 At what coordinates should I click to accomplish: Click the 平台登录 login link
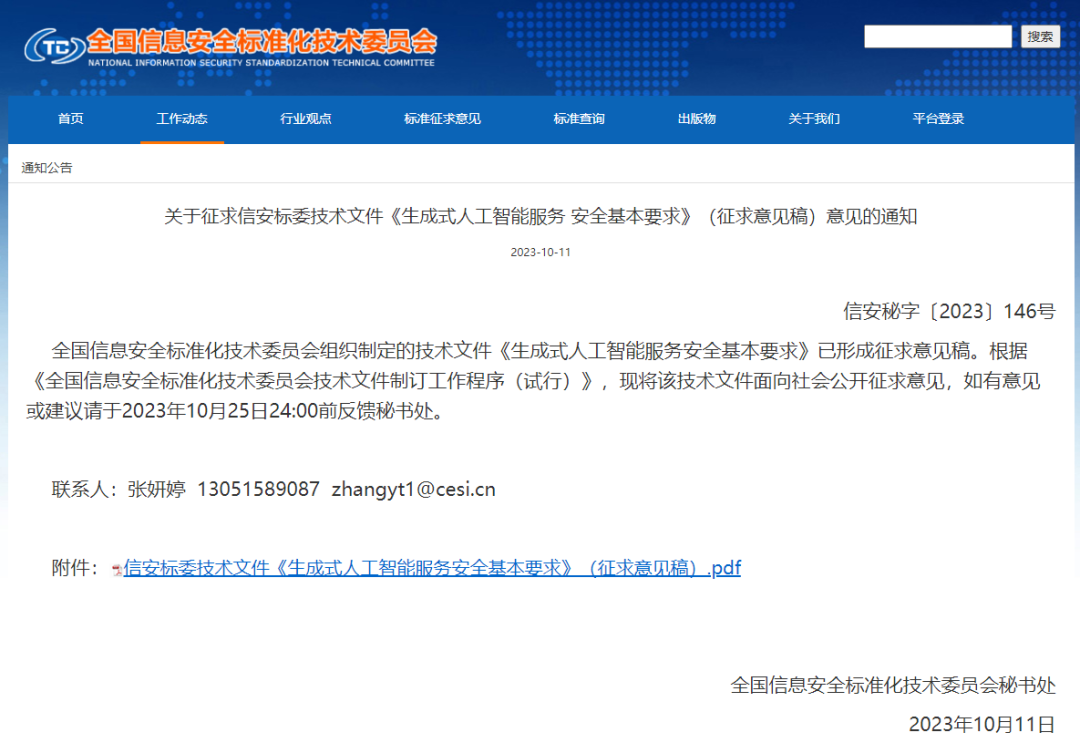[x=938, y=118]
